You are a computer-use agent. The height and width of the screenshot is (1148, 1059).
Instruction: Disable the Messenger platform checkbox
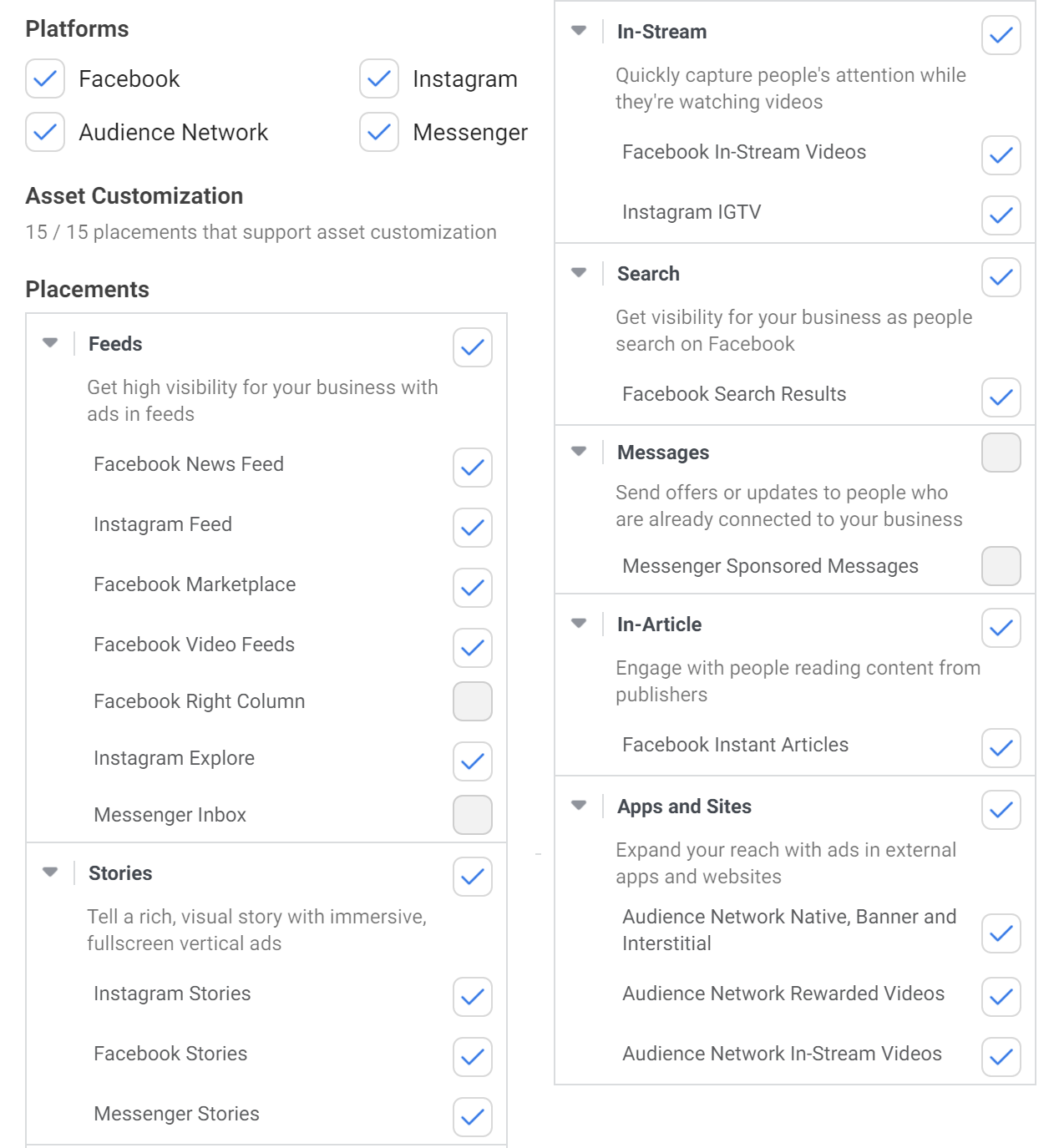379,132
